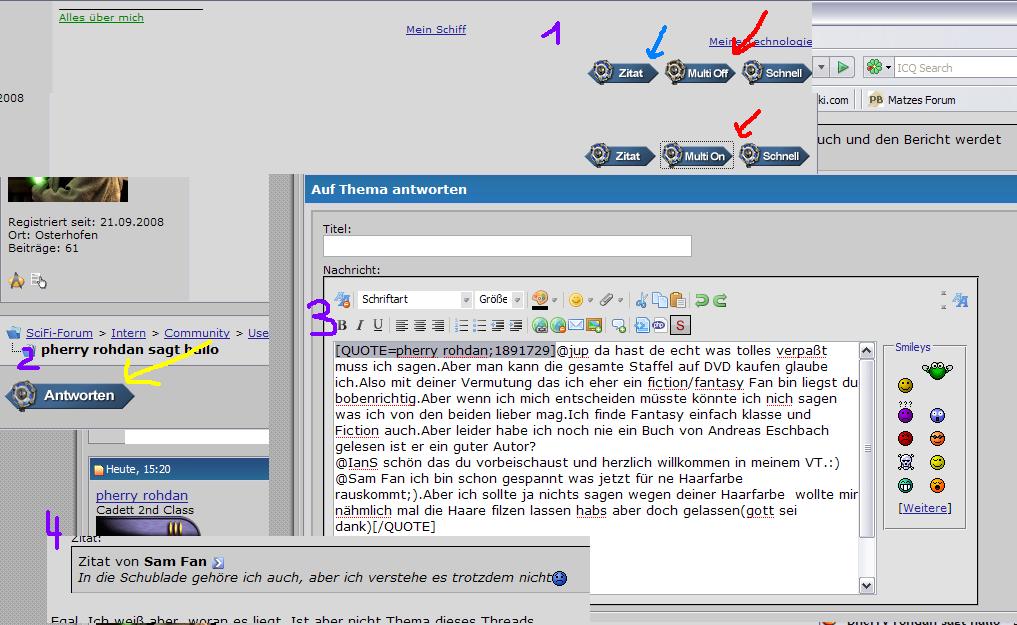Click the Weitere smileys link
The height and width of the screenshot is (625, 1017).
924,508
